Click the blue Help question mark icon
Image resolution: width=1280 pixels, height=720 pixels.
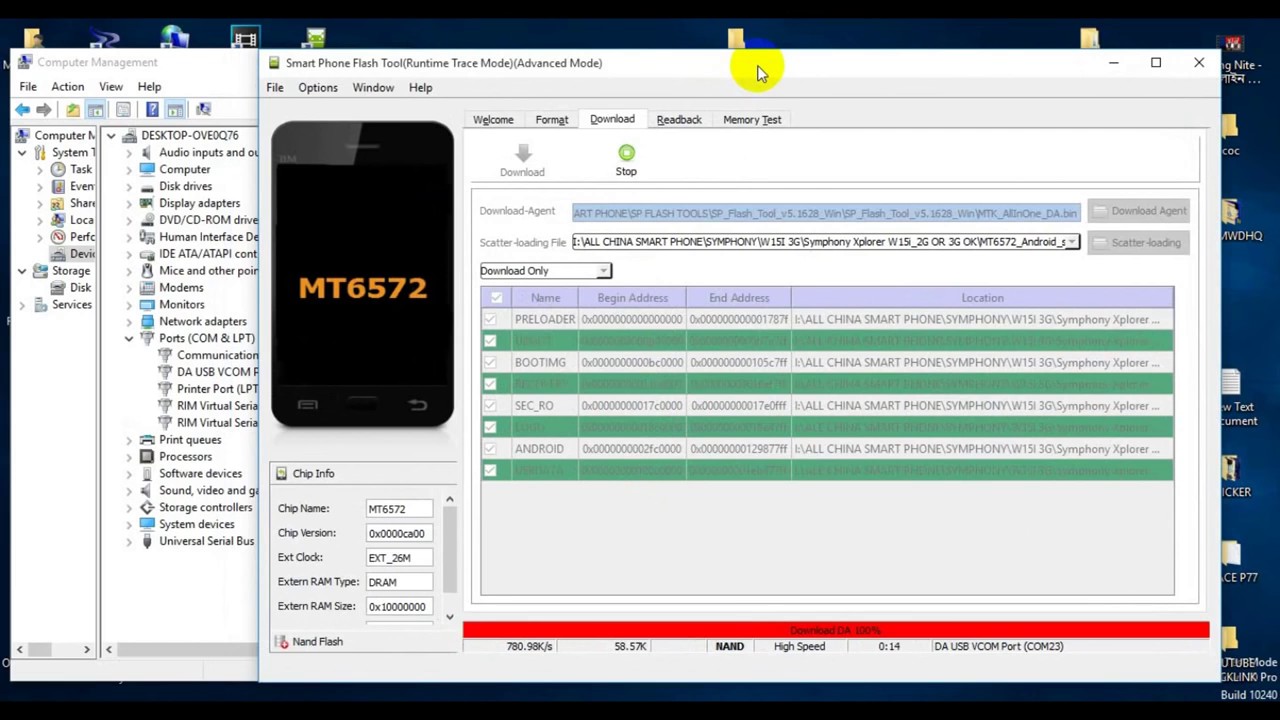click(152, 109)
